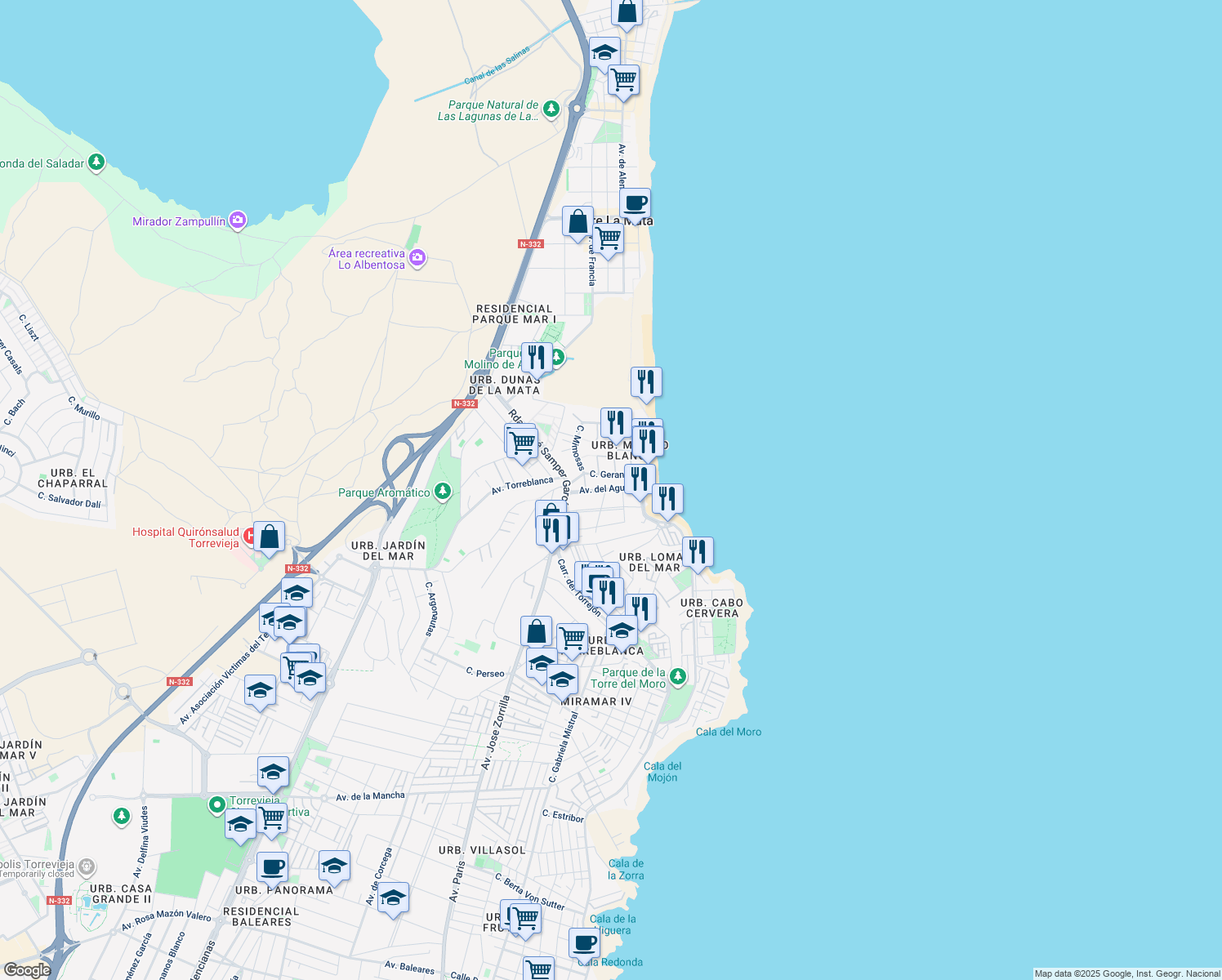This screenshot has width=1222, height=980.
Task: Open the shopping cart marker on Calle Francia
Action: (608, 238)
